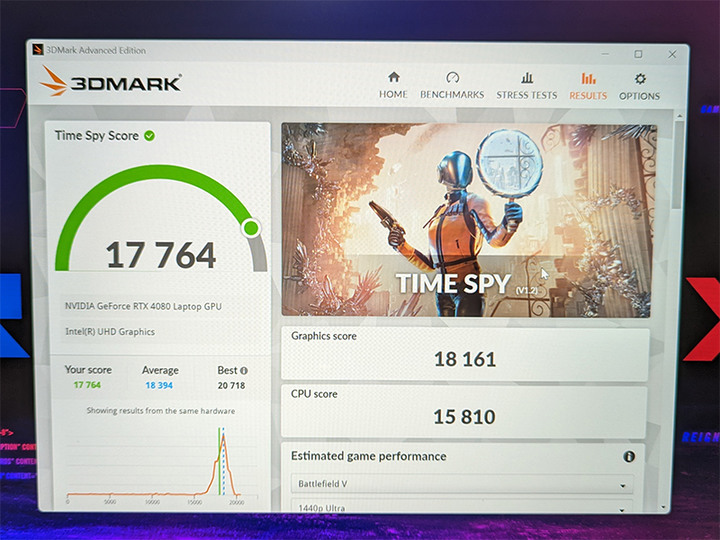Switch to the HOME label

coord(393,94)
